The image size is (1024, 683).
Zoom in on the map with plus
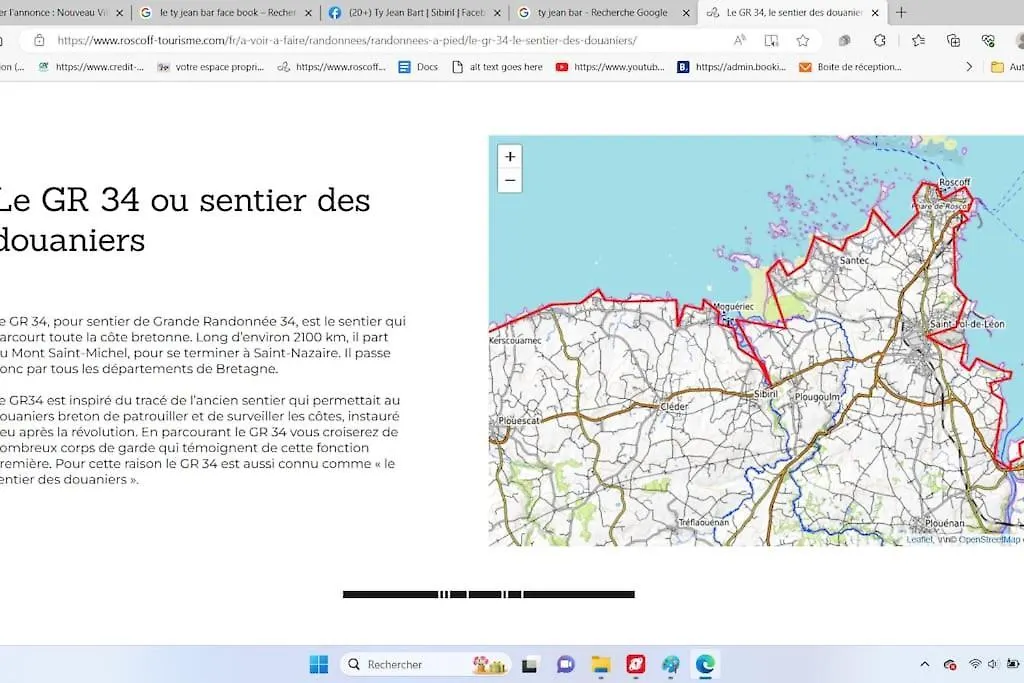[510, 157]
